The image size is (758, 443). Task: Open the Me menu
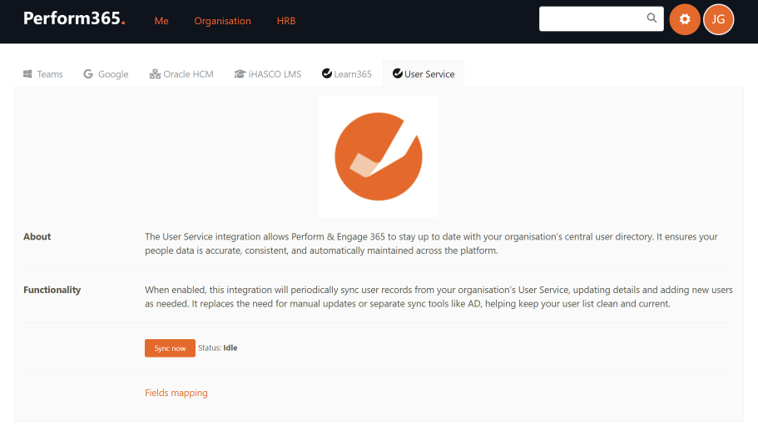pos(161,21)
